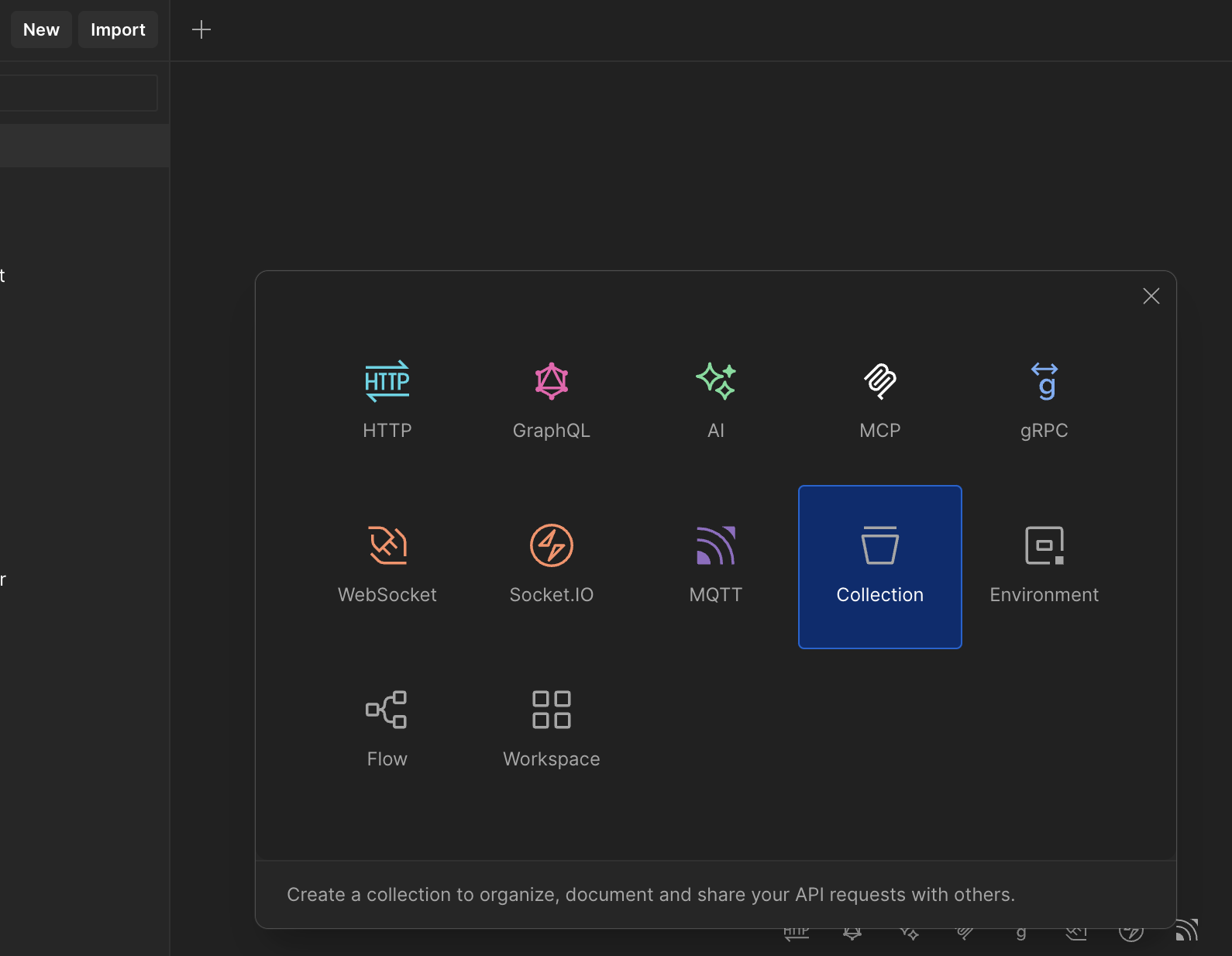Close the new-item dialog with X

pyautogui.click(x=1151, y=296)
